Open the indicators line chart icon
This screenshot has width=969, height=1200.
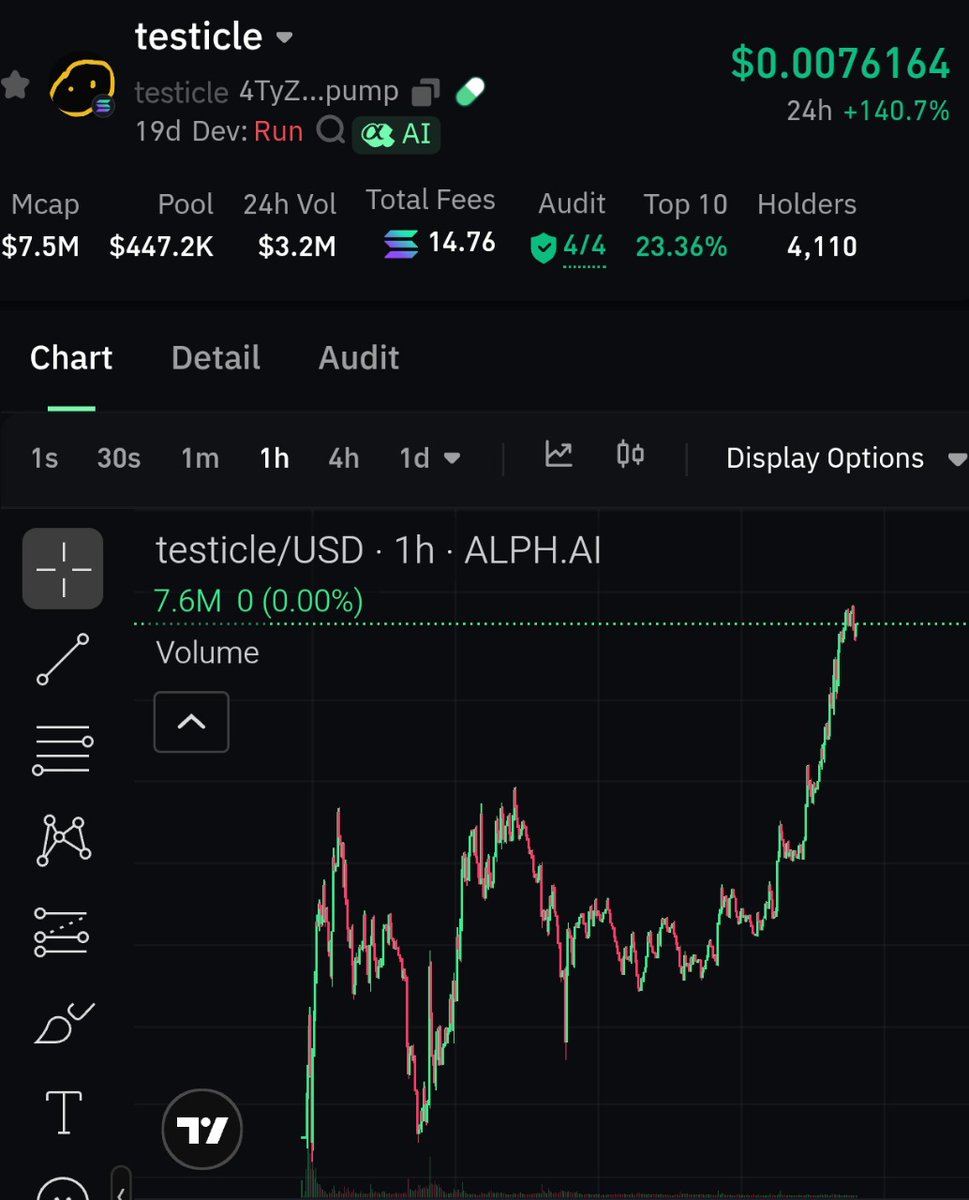pos(558,455)
